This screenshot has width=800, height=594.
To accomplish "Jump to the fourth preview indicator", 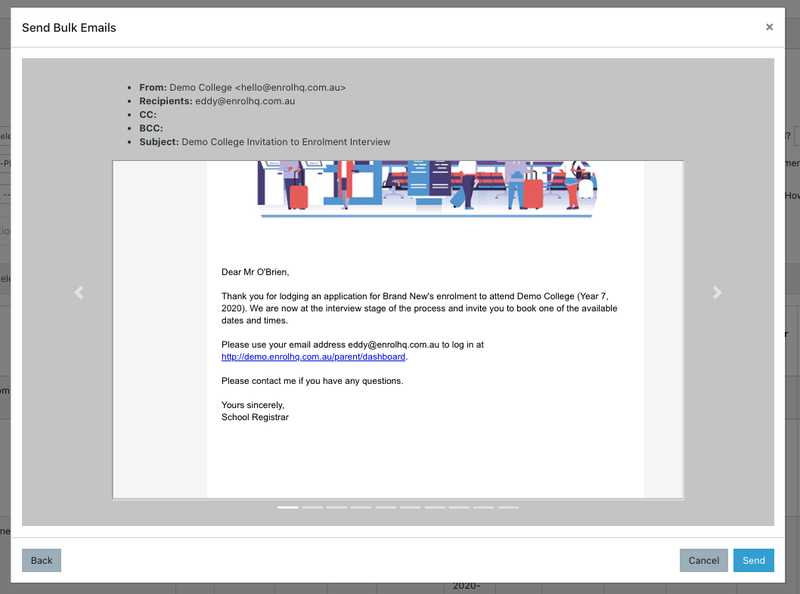I will pos(361,508).
